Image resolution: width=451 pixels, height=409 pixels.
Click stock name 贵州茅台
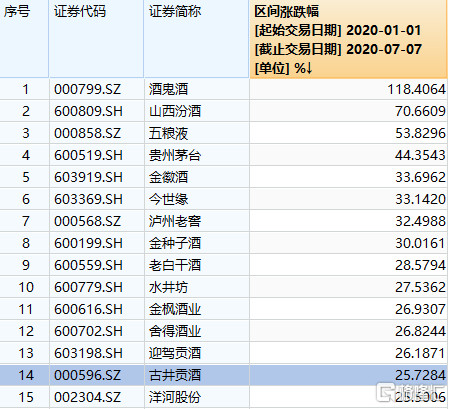tap(175, 155)
